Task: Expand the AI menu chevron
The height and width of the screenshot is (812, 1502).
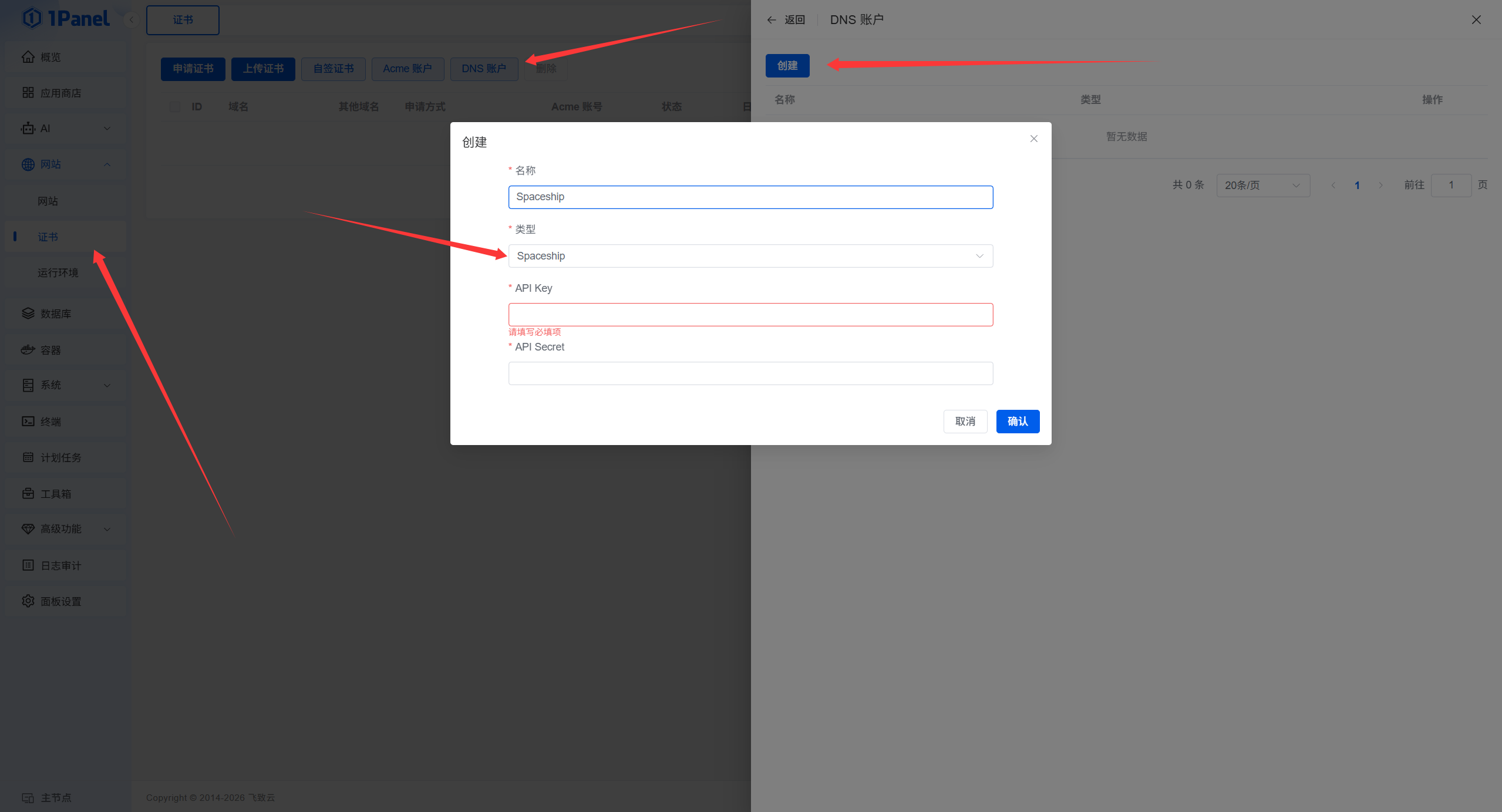Action: coord(107,129)
